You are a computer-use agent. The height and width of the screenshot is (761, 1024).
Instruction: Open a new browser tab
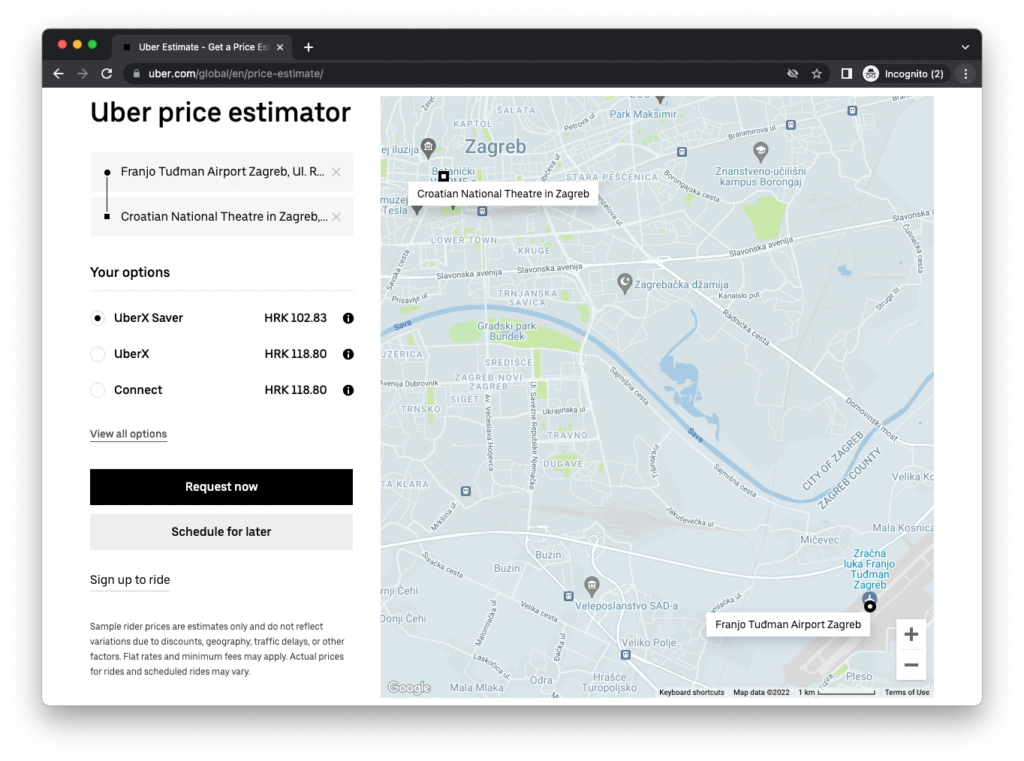308,47
